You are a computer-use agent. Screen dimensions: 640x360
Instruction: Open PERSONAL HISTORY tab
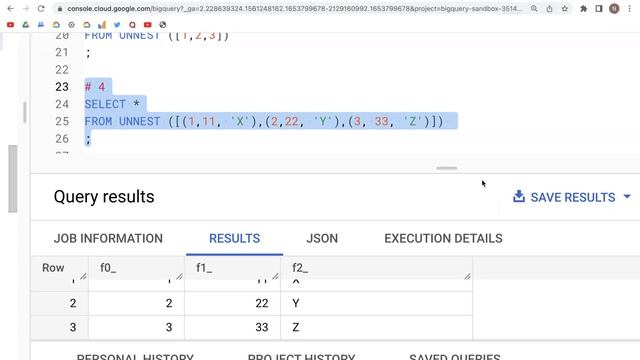point(135,357)
